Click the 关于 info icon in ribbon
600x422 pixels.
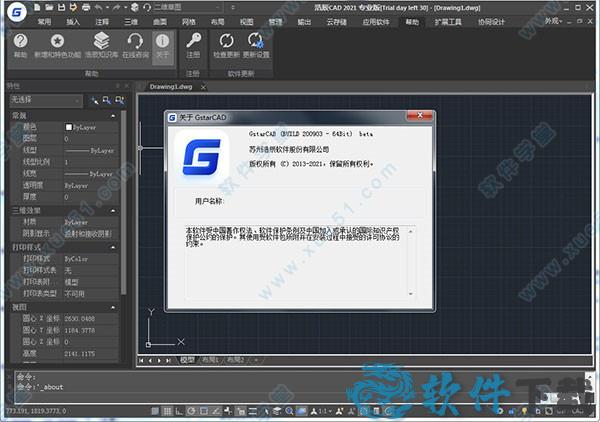(x=163, y=42)
